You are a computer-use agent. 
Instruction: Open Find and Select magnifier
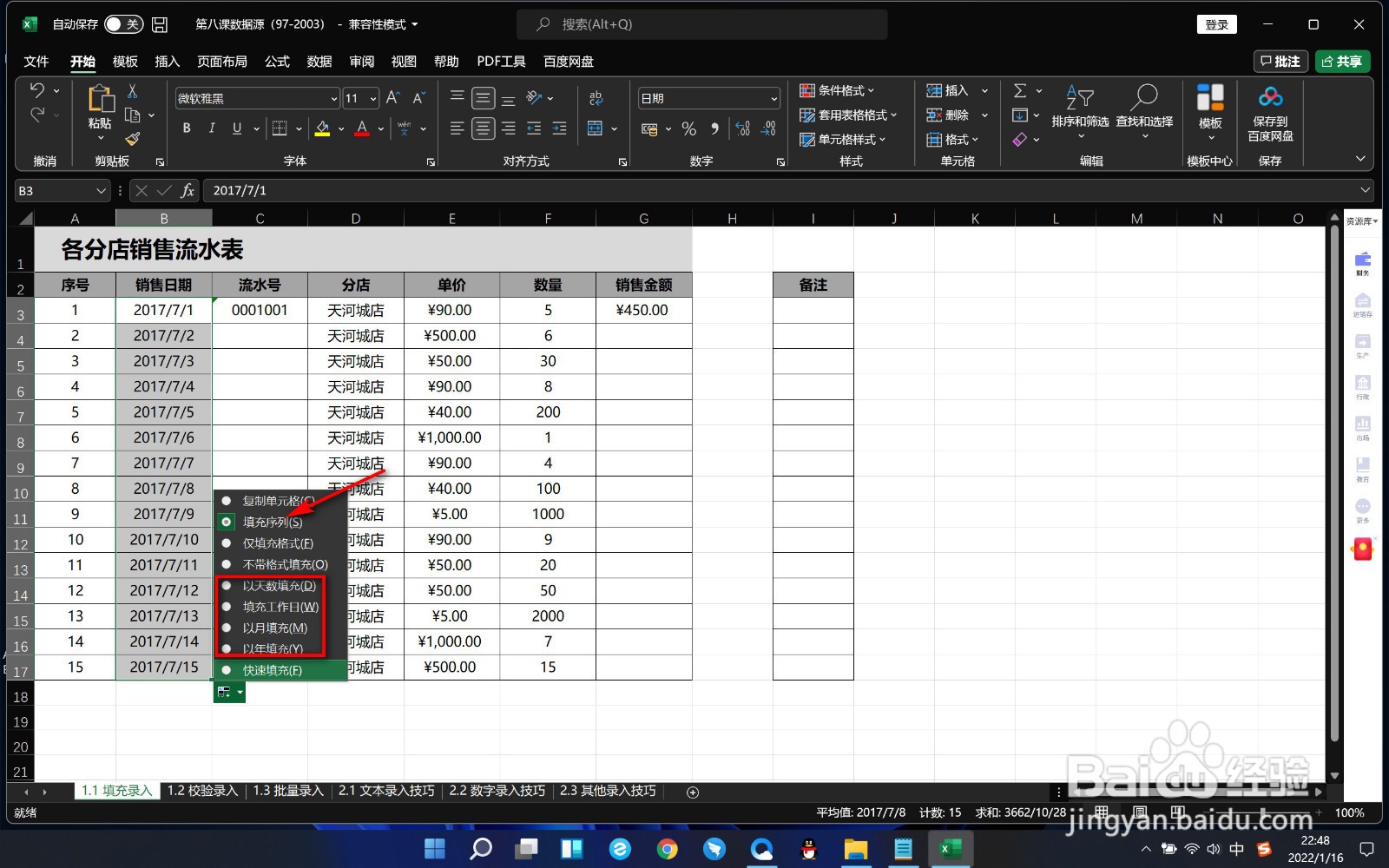(1144, 109)
